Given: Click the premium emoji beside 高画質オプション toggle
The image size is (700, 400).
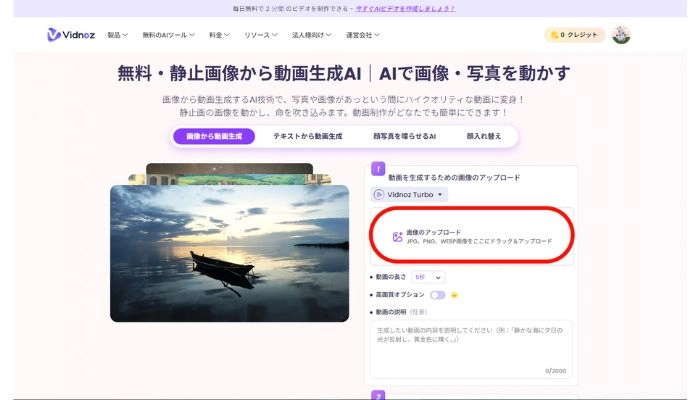Looking at the screenshot, I should (455, 295).
